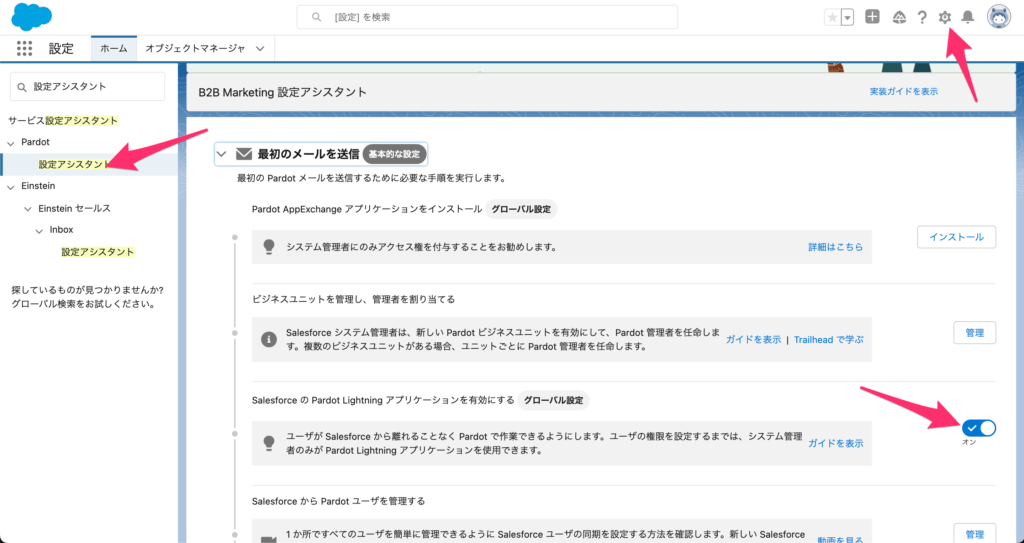Open ガイドを表示 link for Pardot Lightning
Screen dimensions: 1024x543
(x=836, y=443)
